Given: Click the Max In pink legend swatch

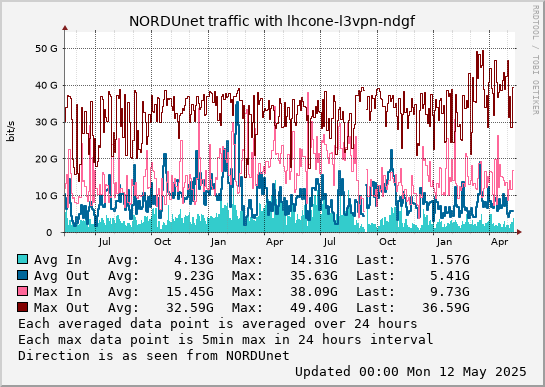Looking at the screenshot, I should pos(22,291).
